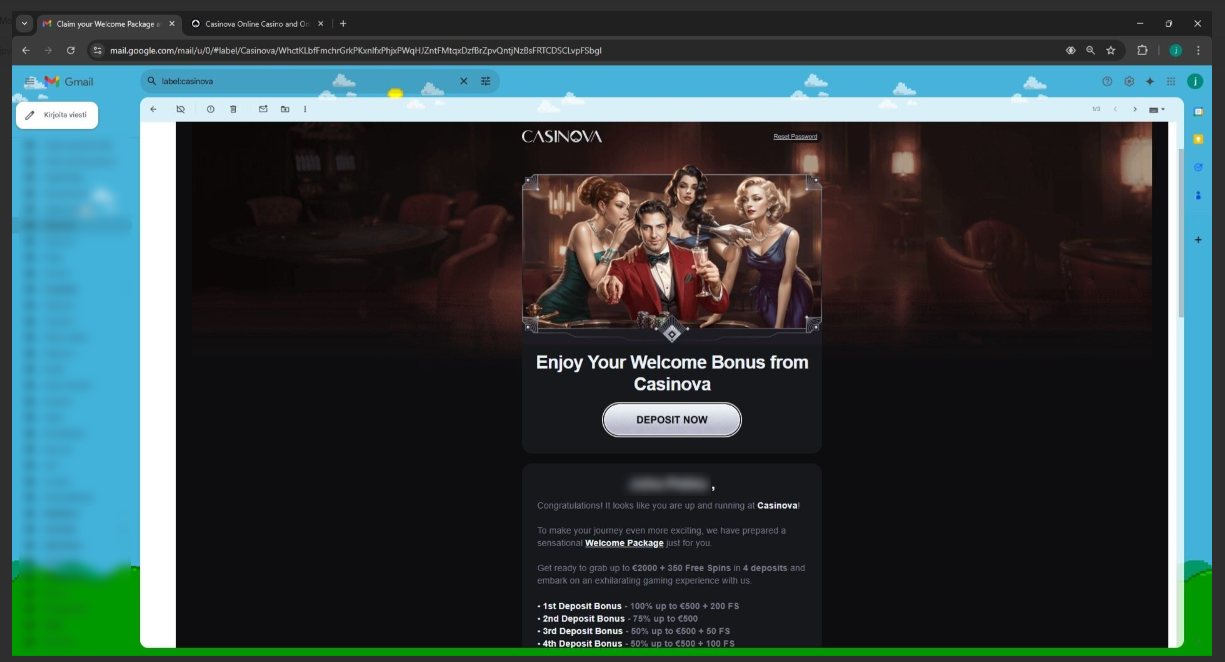Clear the label:casinova search with the X
This screenshot has height=662, width=1225.
(464, 81)
